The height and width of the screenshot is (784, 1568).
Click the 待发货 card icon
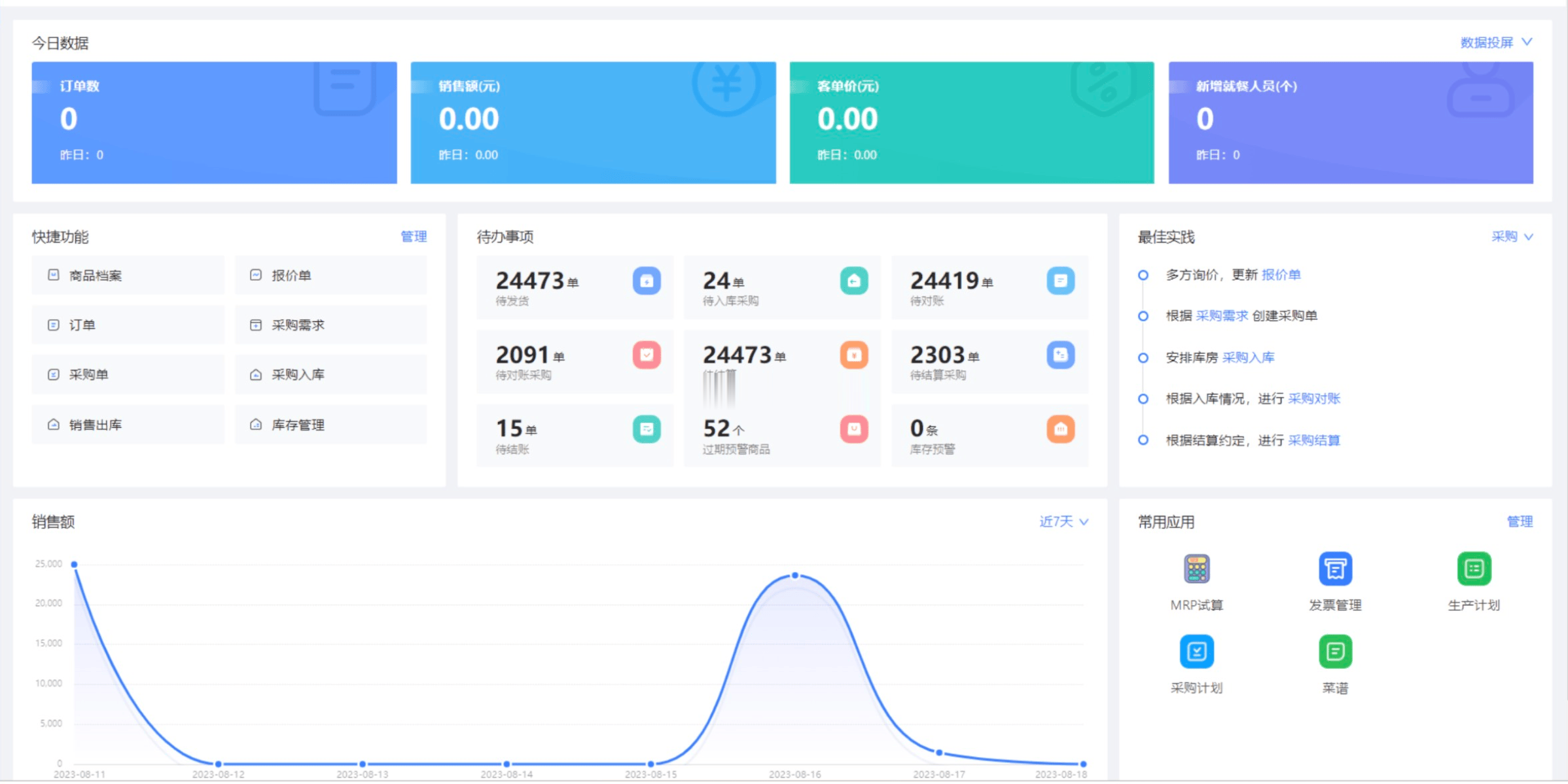(647, 281)
